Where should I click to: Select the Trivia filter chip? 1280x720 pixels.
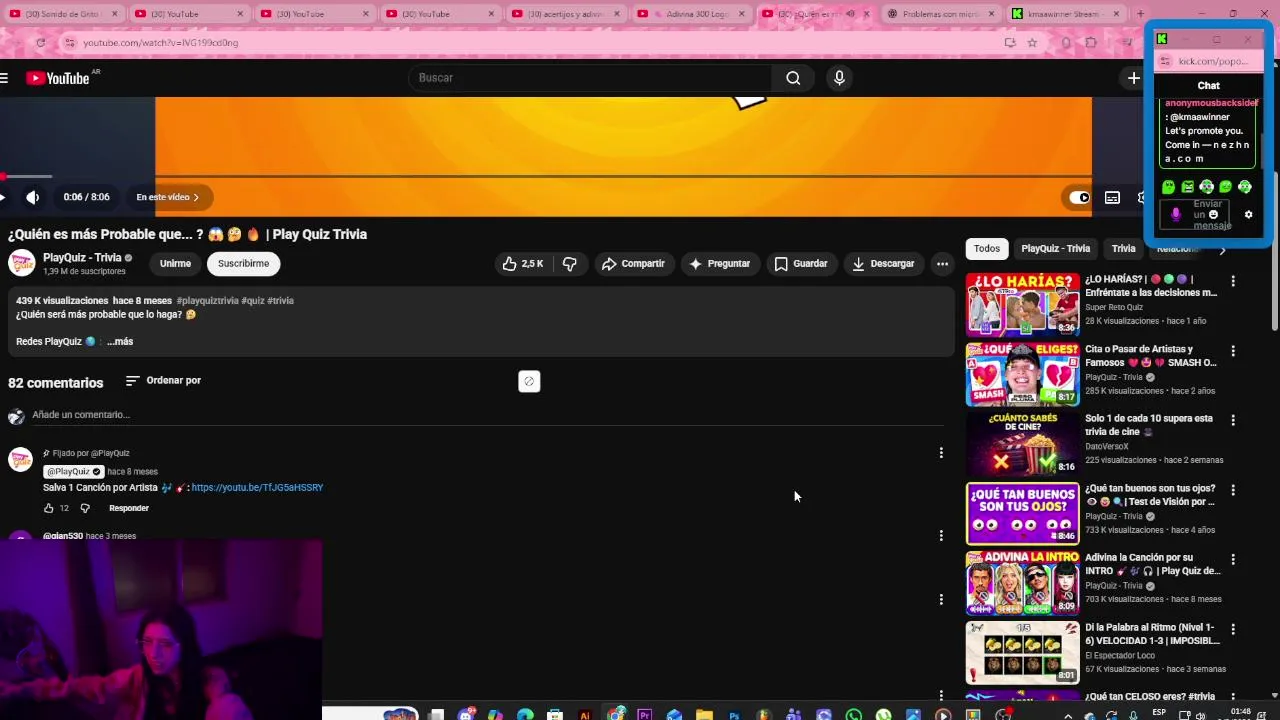click(x=1124, y=249)
